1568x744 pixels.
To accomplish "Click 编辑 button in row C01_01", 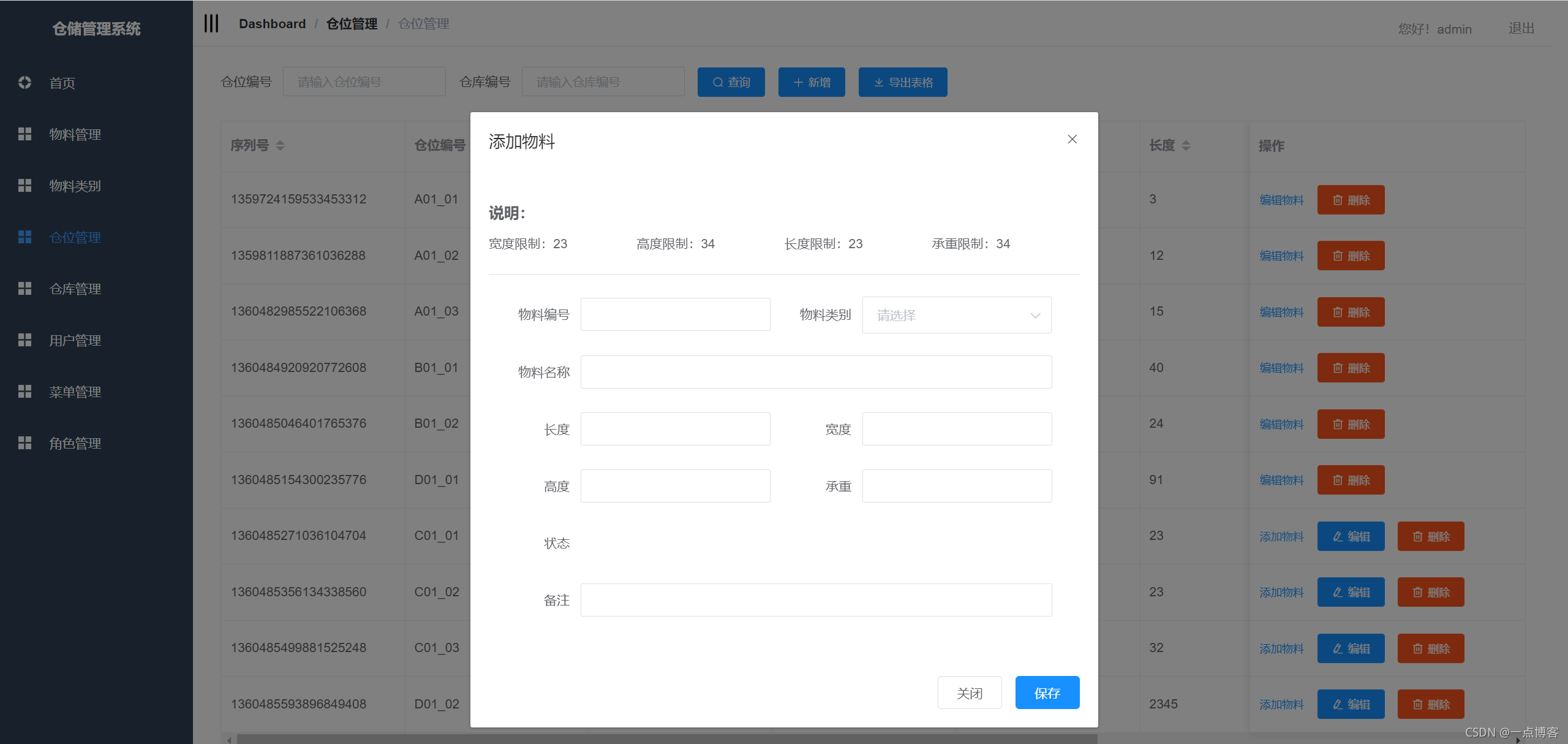I will point(1351,536).
